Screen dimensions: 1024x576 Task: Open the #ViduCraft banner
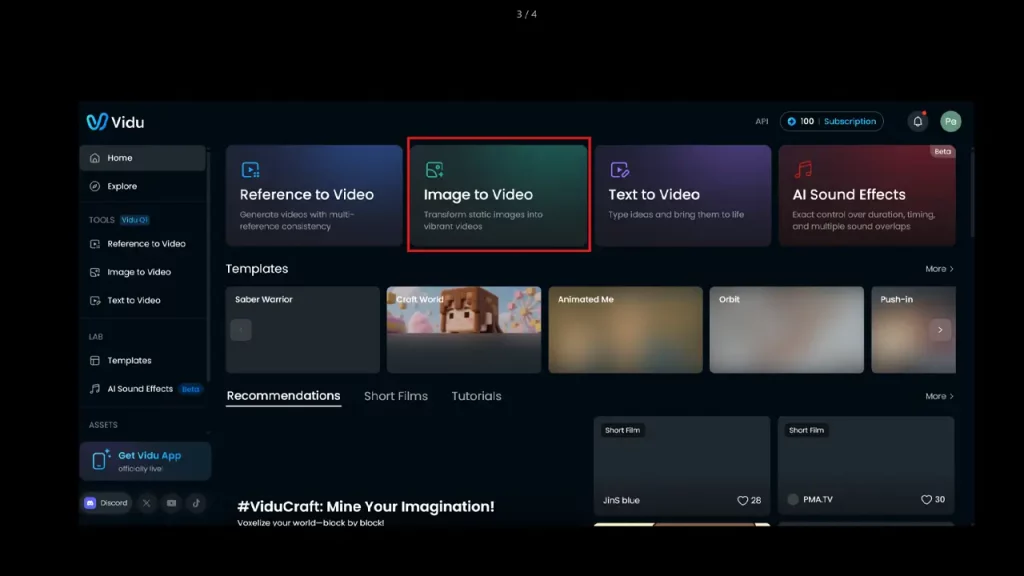pos(405,470)
